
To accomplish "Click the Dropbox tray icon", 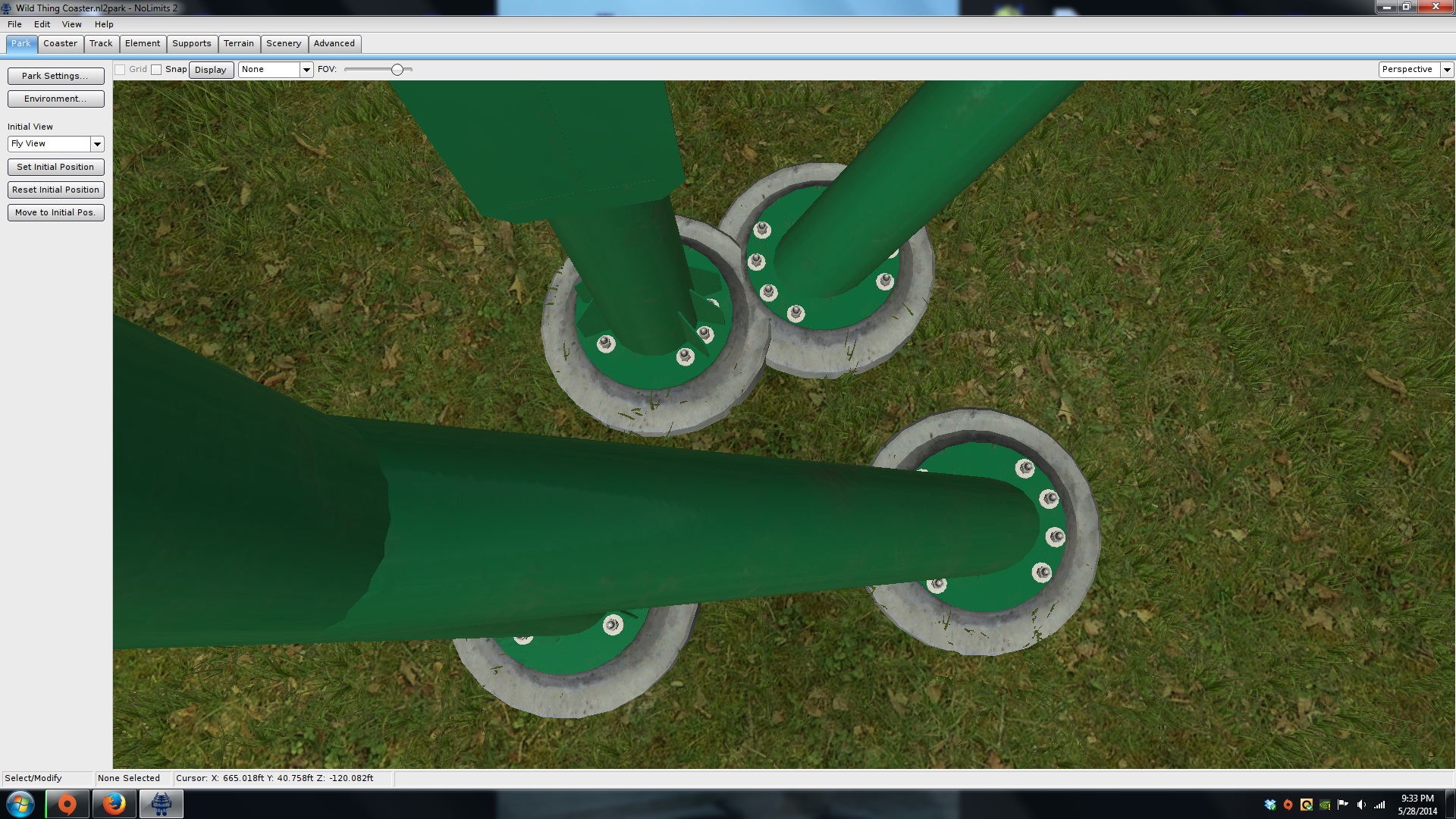I will (x=1270, y=805).
